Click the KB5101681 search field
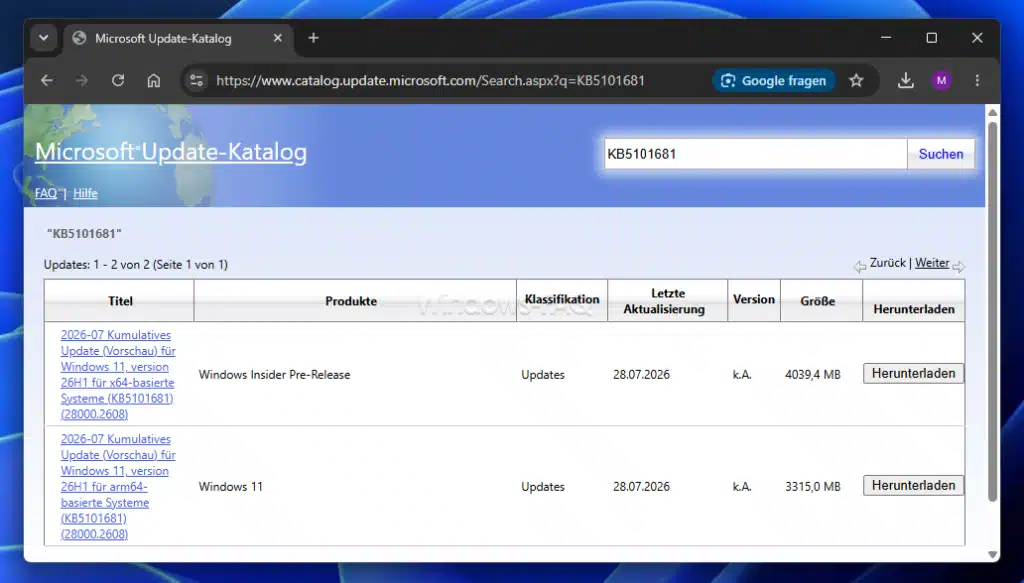This screenshot has width=1024, height=583. point(755,154)
